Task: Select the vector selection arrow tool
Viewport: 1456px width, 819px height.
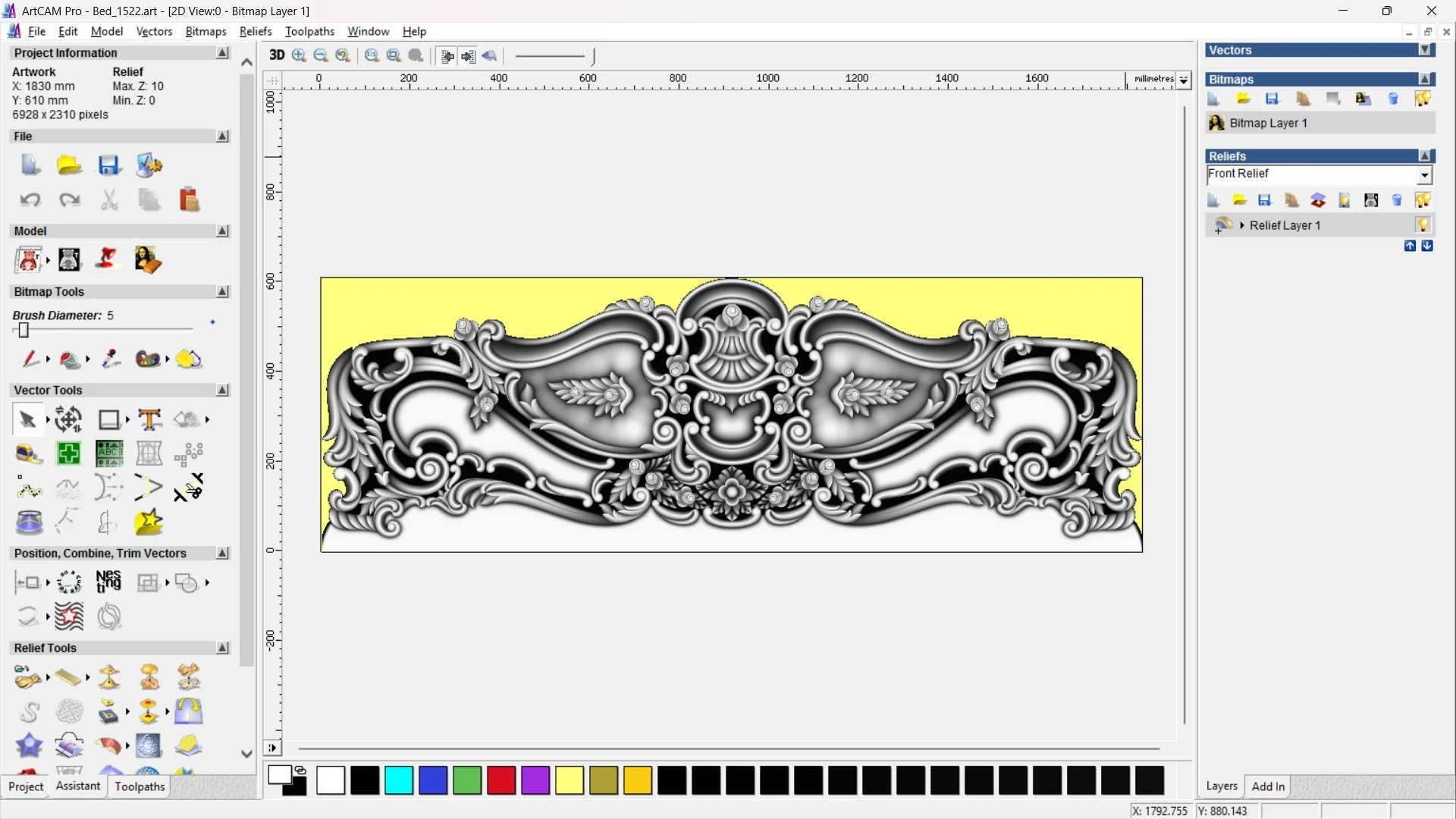Action: click(x=27, y=419)
